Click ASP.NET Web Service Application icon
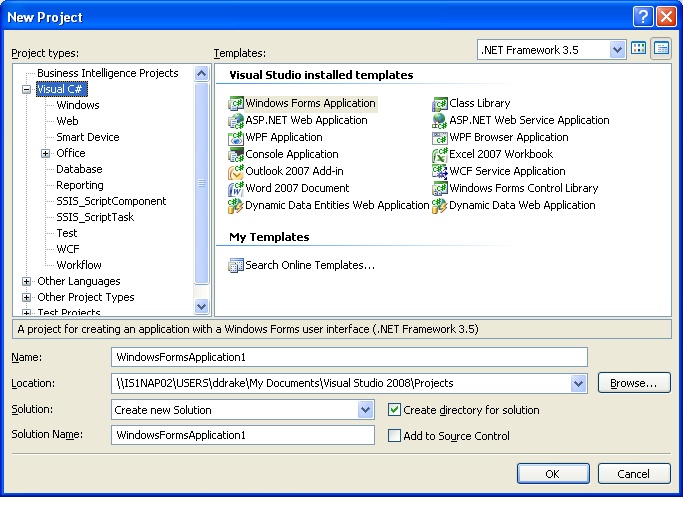This screenshot has height=512, width=683. point(440,121)
